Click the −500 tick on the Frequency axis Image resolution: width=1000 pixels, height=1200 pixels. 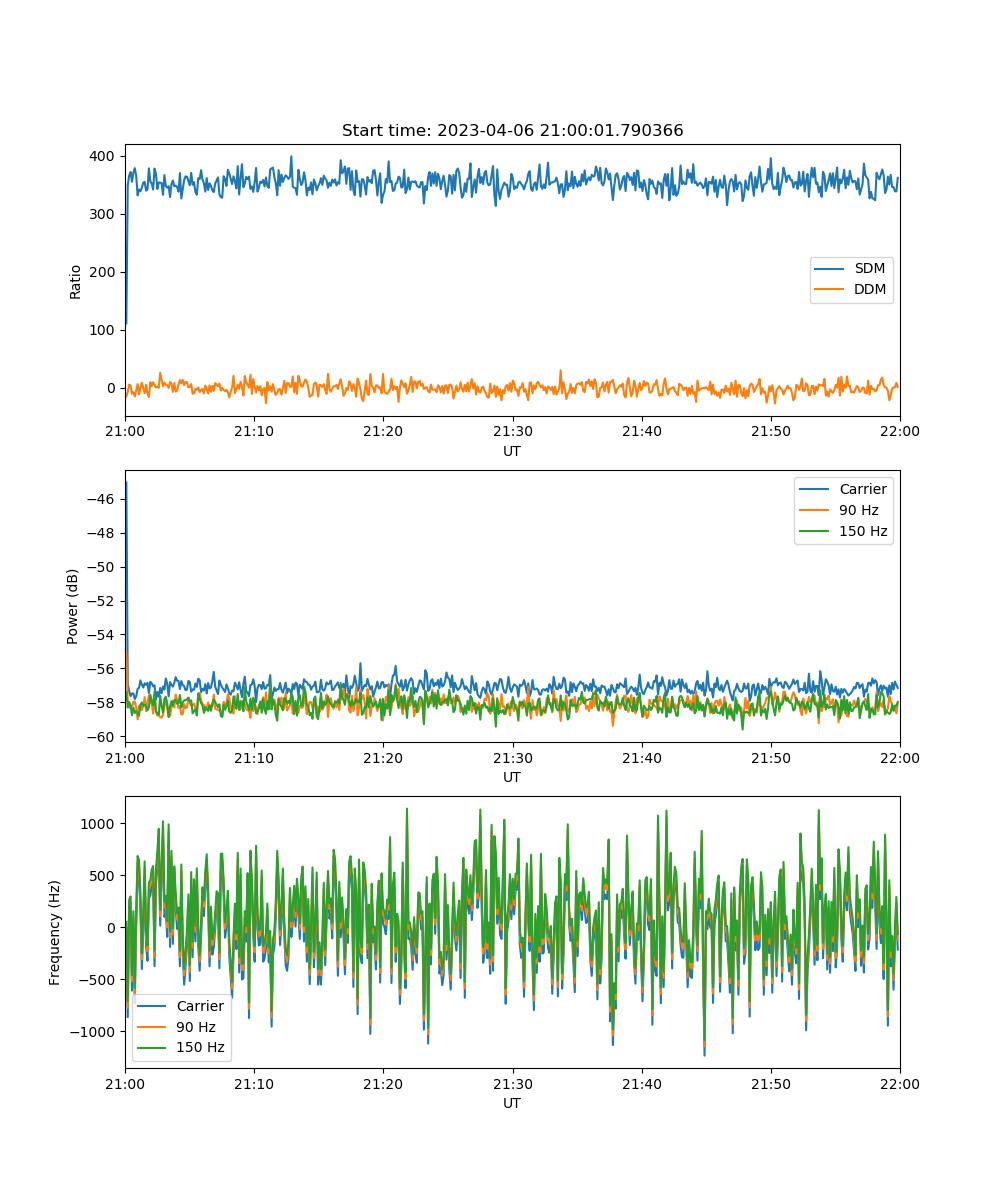[98, 980]
